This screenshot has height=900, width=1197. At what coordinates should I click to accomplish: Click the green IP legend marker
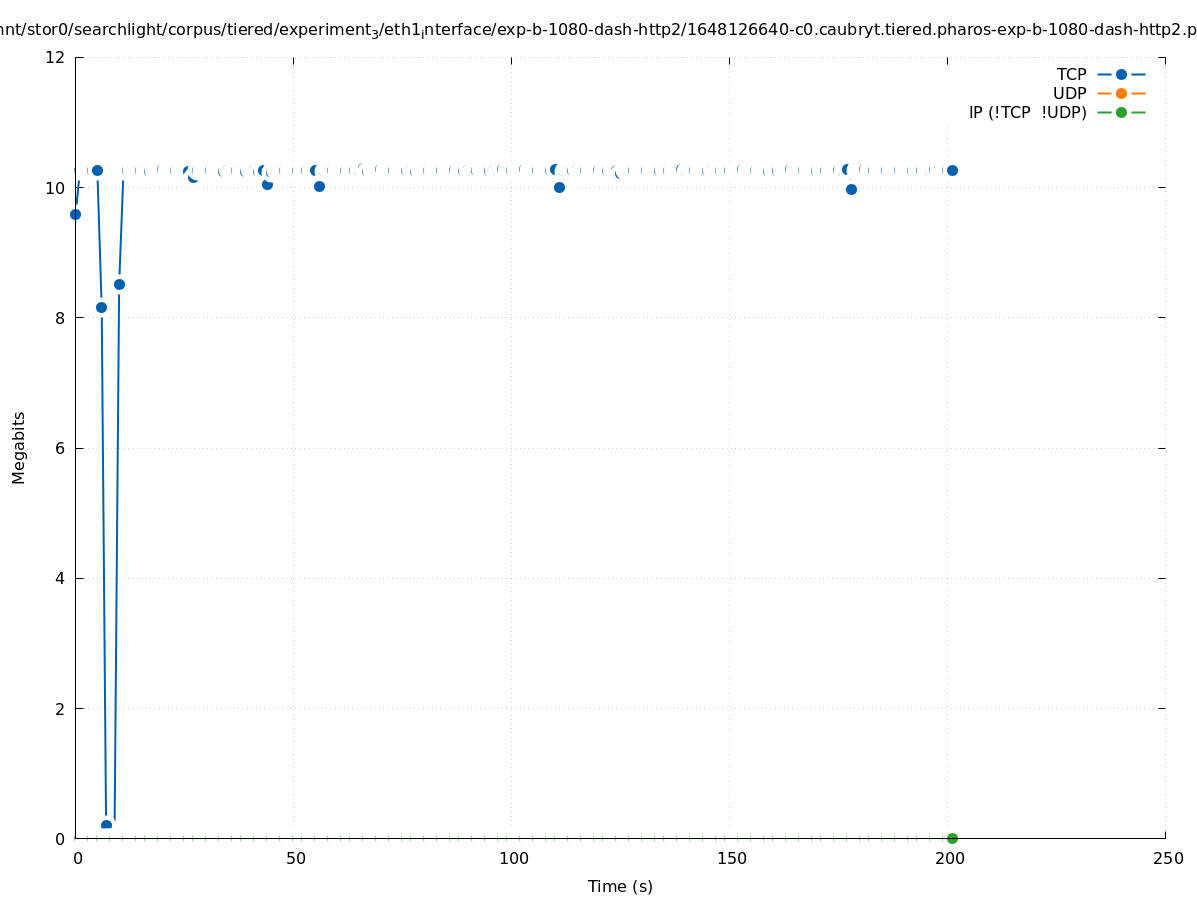(1121, 112)
